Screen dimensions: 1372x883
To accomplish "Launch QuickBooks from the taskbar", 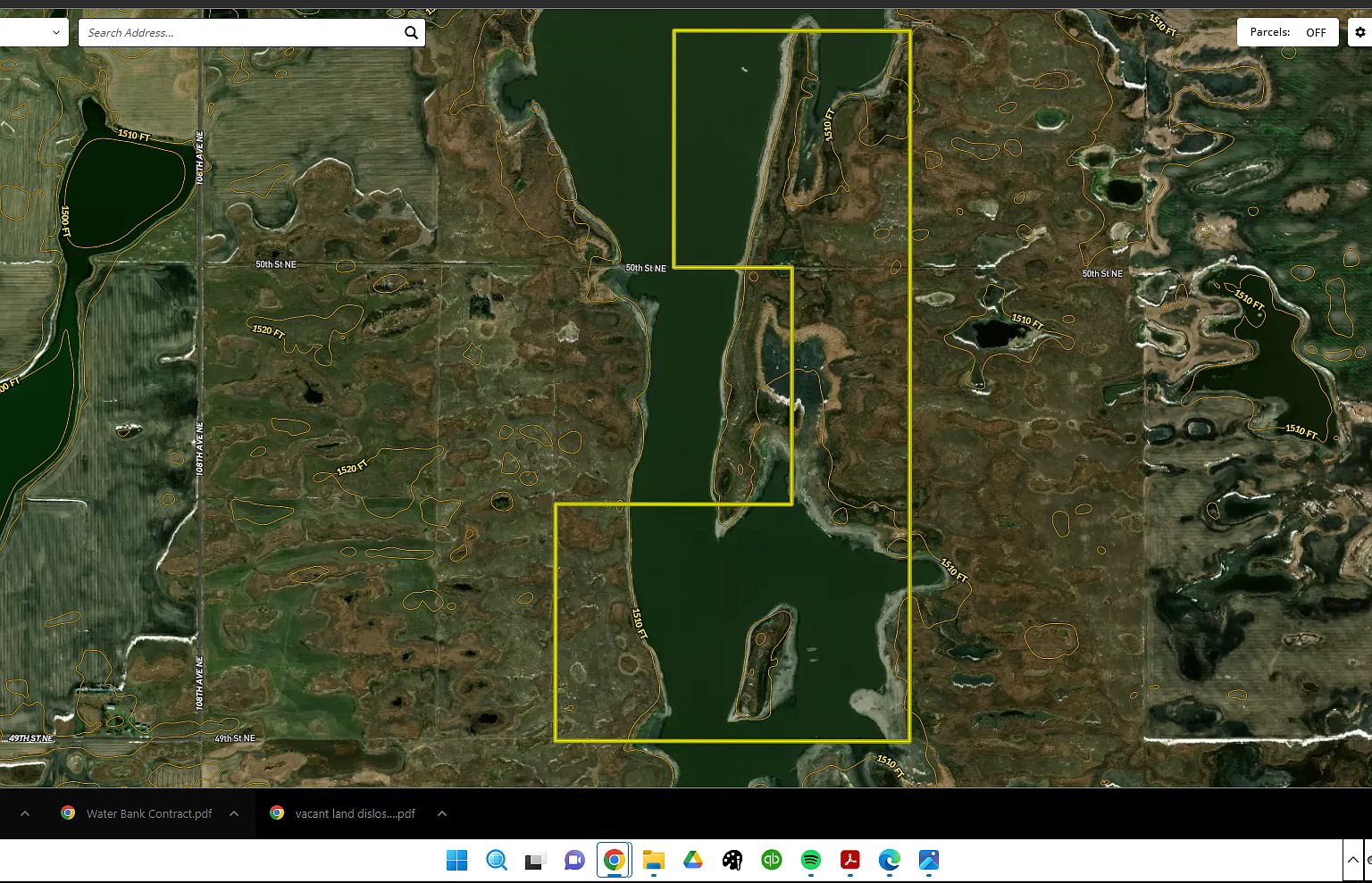I will (771, 860).
